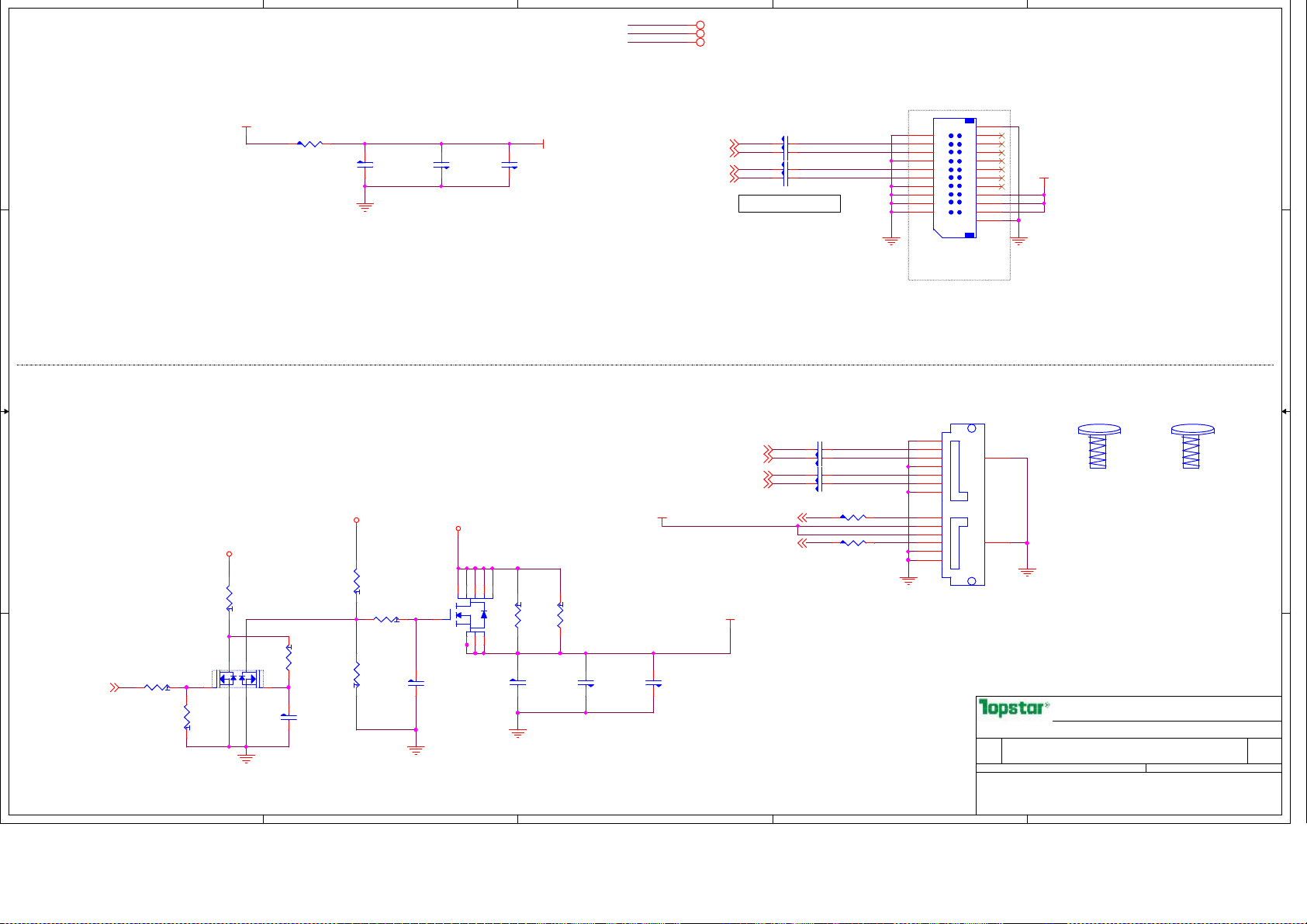
Task: Click the topmost red test point circle
Action: click(x=700, y=26)
